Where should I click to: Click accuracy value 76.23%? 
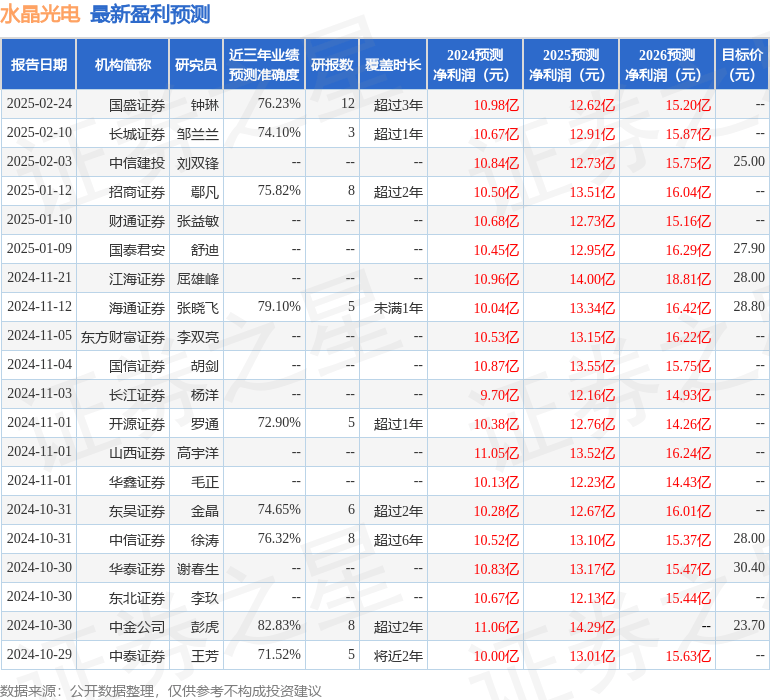[x=279, y=103]
